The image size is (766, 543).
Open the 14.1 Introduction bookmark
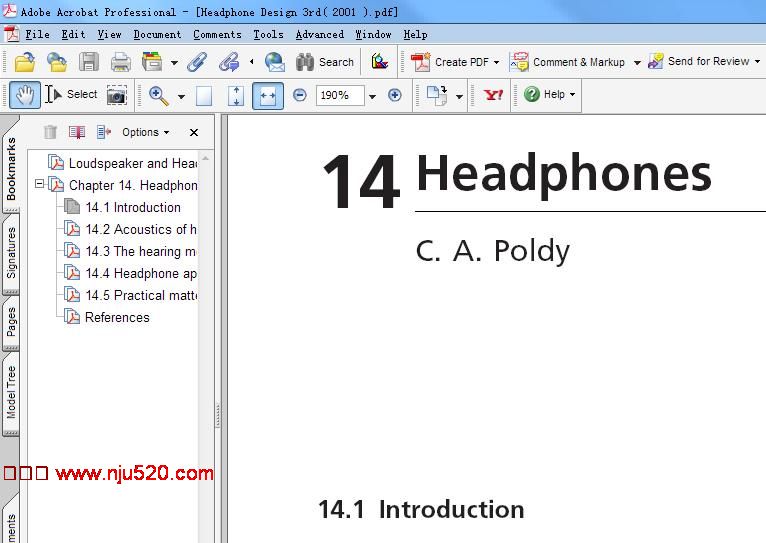pyautogui.click(x=132, y=207)
